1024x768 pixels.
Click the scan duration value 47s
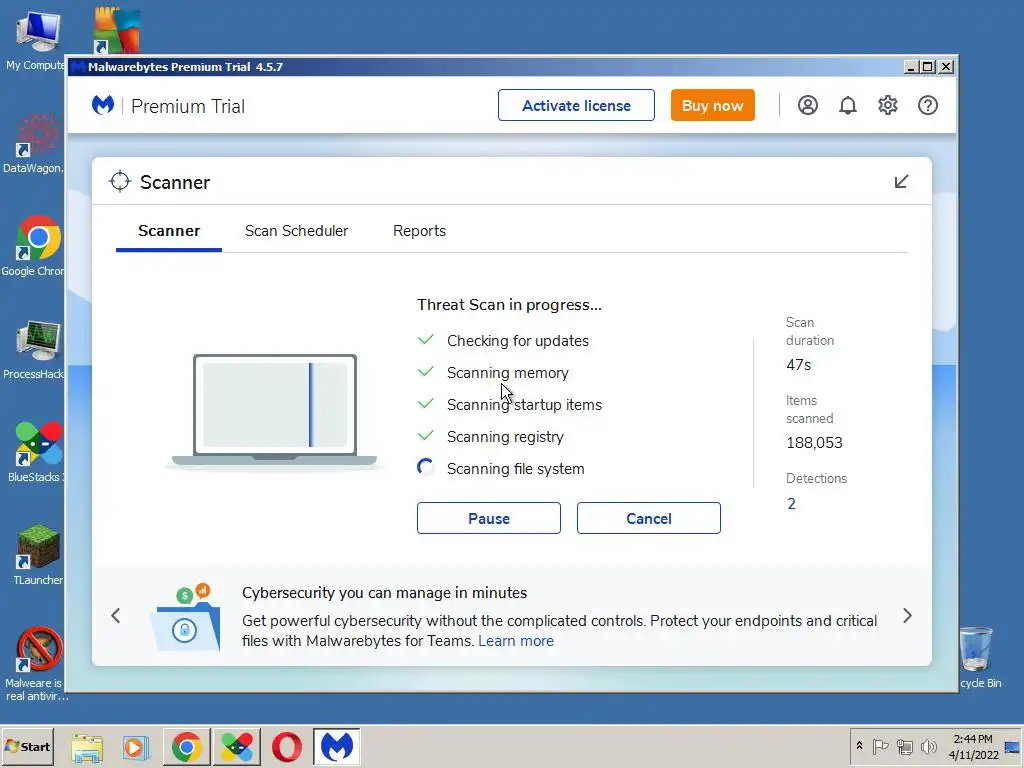point(799,365)
